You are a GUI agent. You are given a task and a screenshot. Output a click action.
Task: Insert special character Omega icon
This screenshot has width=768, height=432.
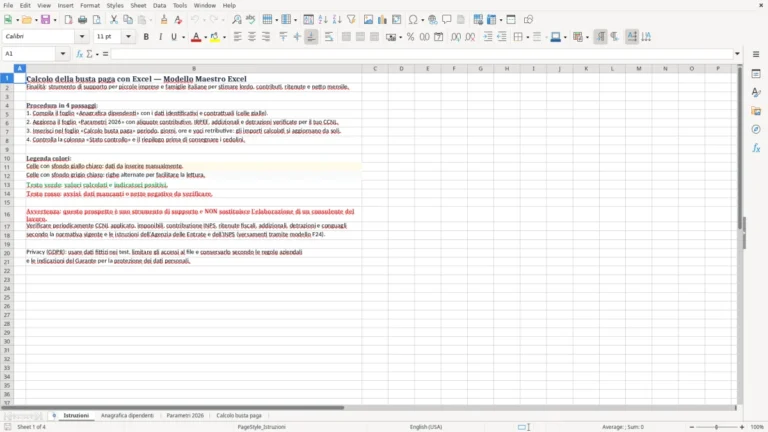413,20
